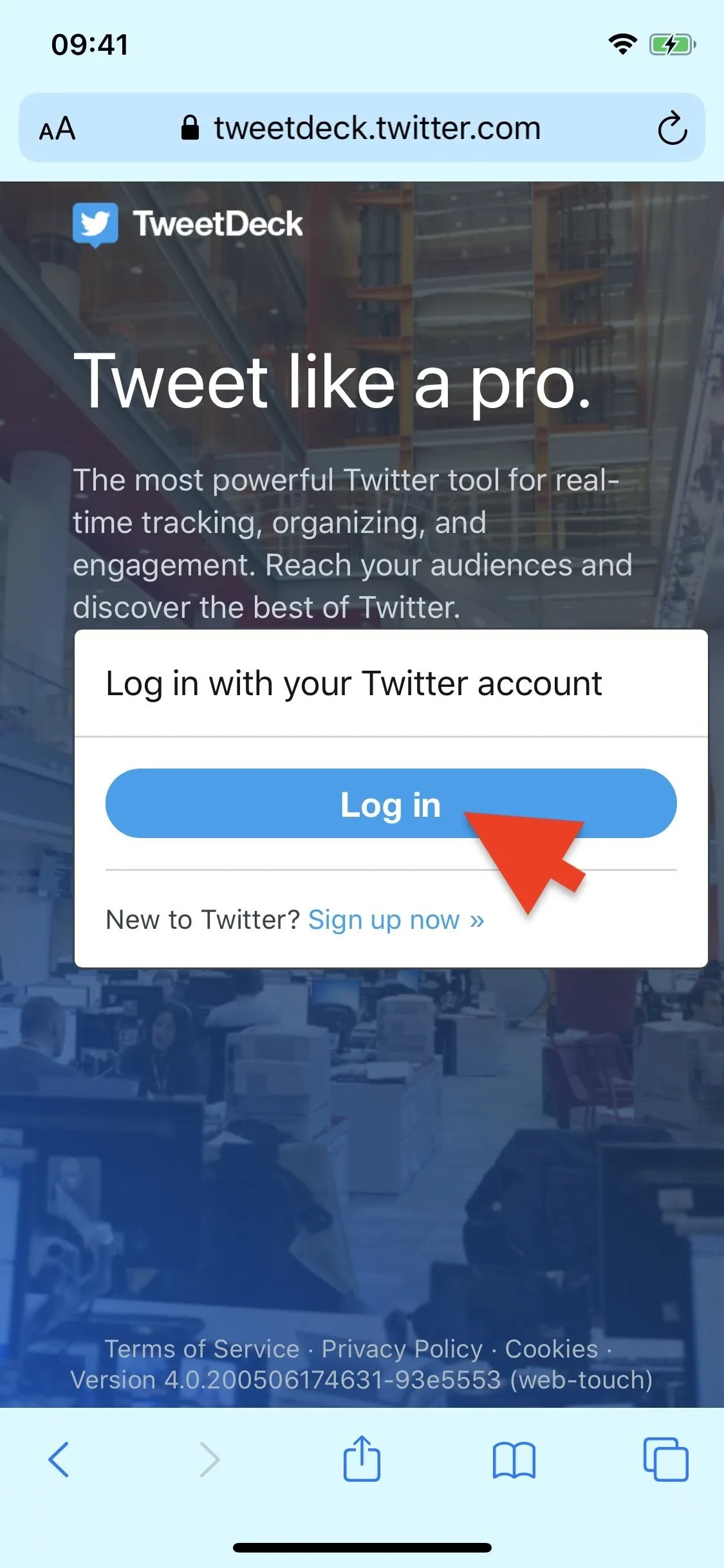Screen dimensions: 724x1568
Task: Reload the page with refresh icon
Action: (673, 128)
